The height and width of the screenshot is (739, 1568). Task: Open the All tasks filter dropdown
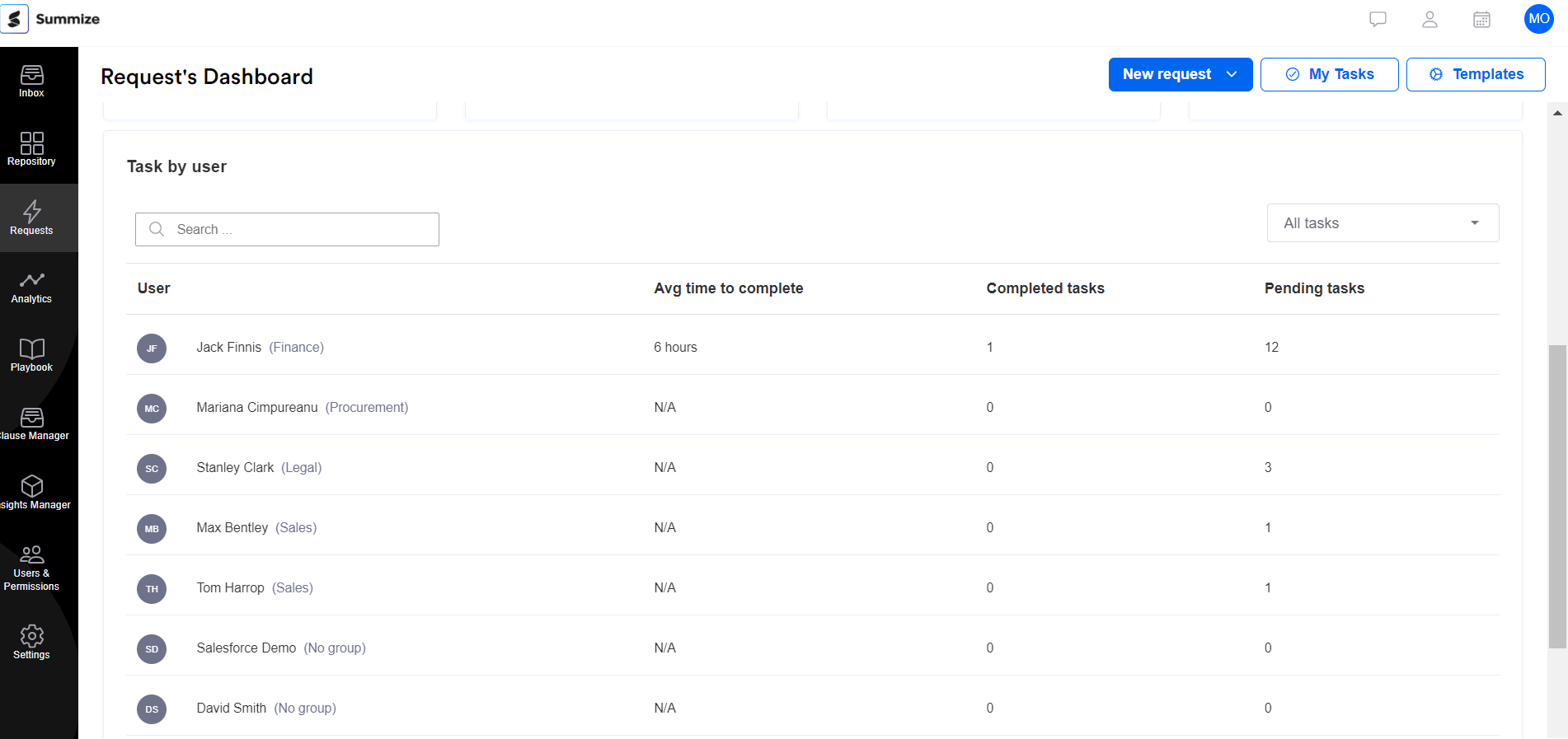click(1383, 223)
